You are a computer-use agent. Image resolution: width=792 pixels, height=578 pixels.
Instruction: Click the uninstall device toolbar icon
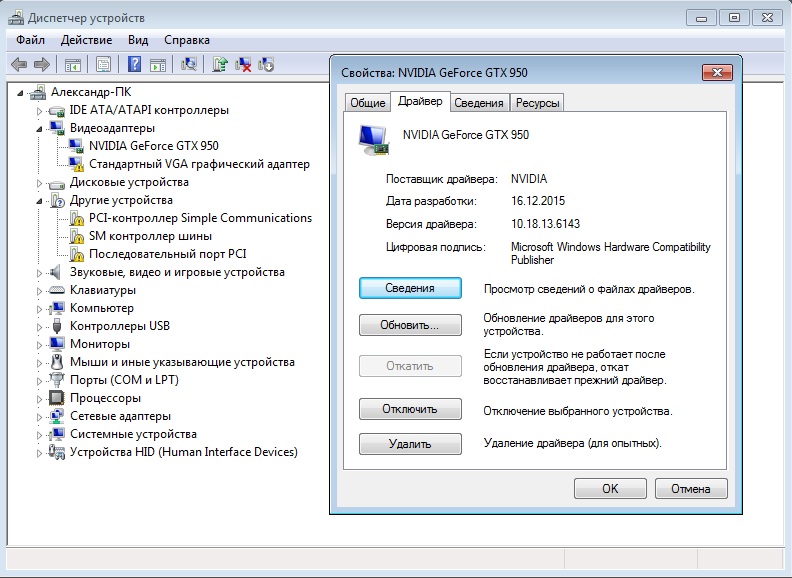coord(266,64)
